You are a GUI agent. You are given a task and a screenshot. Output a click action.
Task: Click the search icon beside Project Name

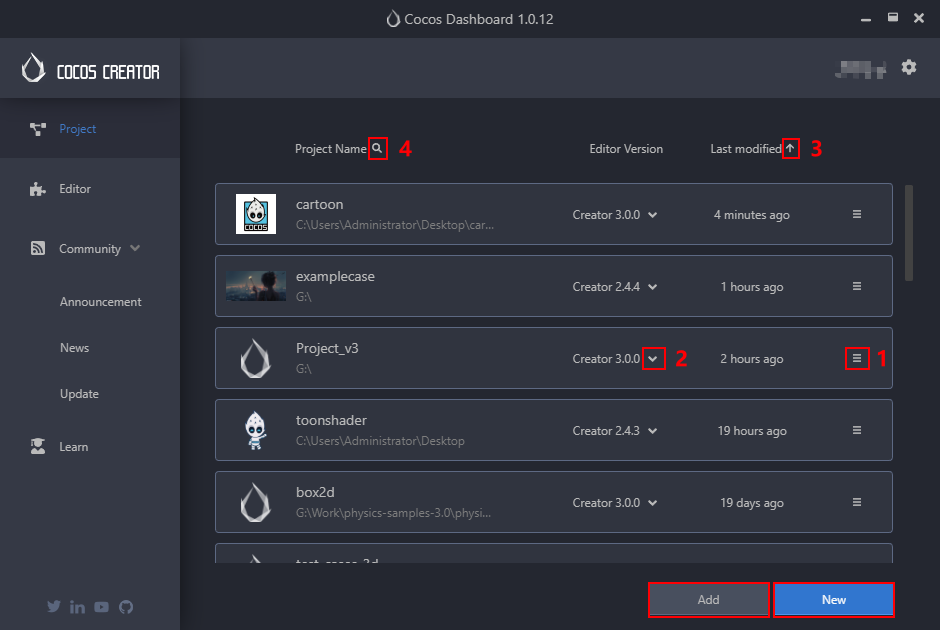[x=377, y=148]
